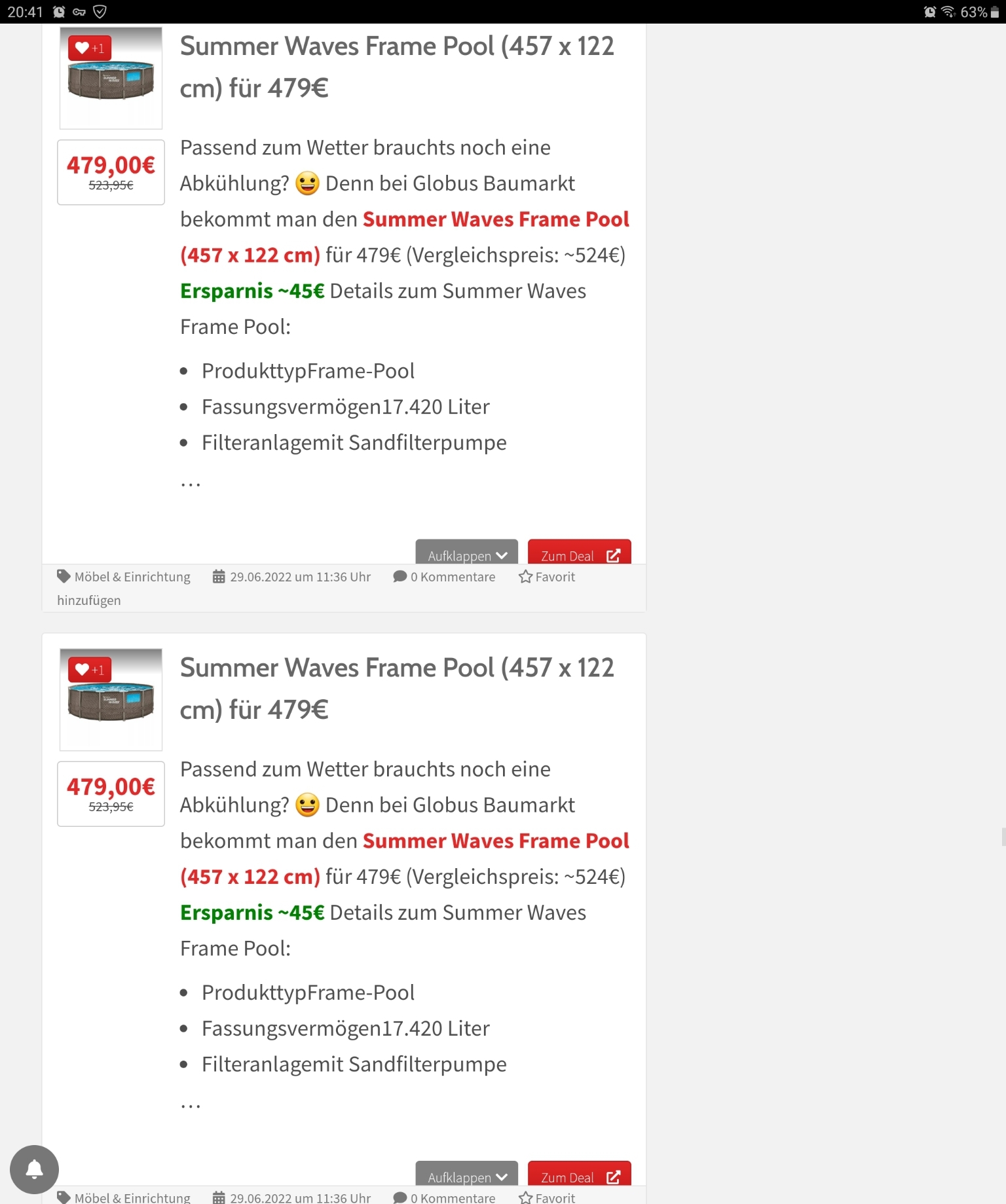Tap the alarm clock icon in status bar

(59, 12)
